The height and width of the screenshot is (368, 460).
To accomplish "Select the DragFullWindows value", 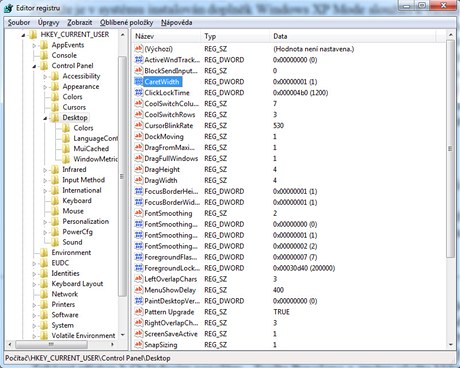I will (x=171, y=158).
